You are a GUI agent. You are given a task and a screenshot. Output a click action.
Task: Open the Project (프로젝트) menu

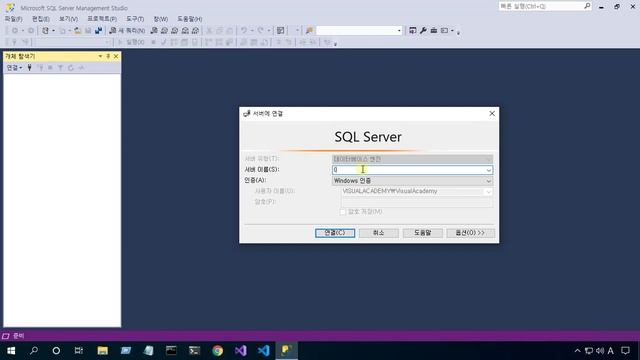(102, 19)
